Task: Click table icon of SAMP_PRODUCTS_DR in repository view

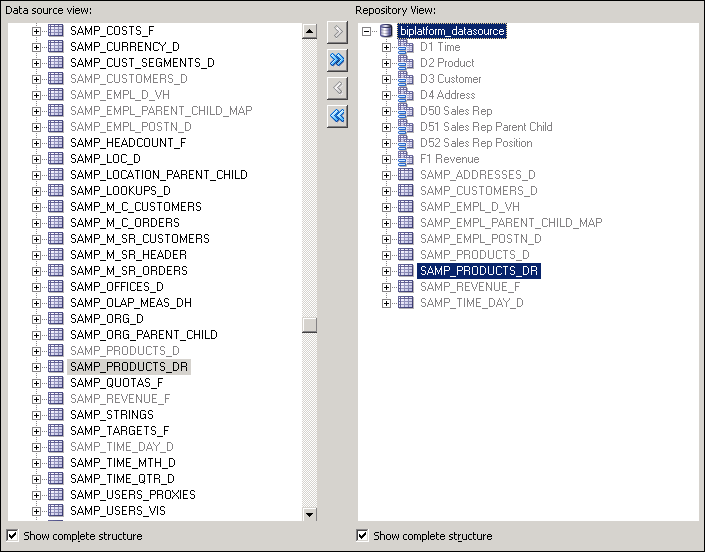Action: tap(406, 271)
